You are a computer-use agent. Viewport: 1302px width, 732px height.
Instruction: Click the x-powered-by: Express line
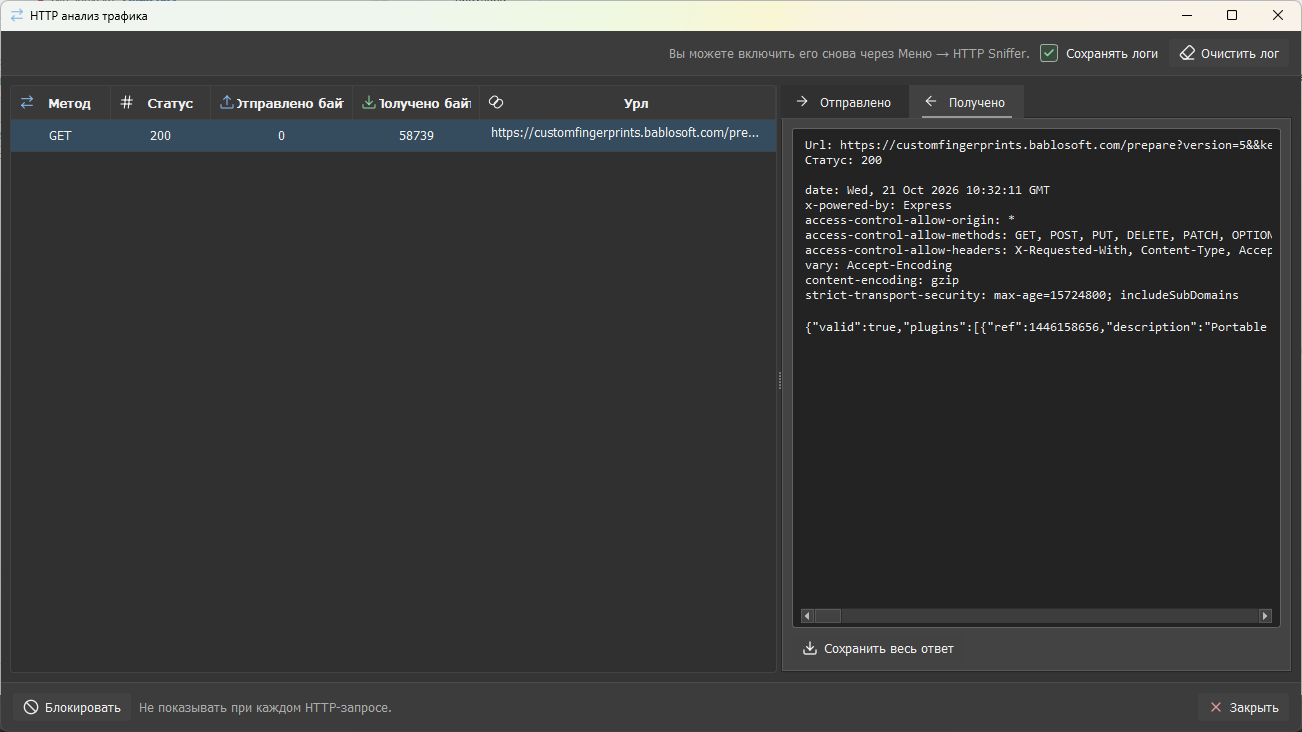(x=878, y=205)
